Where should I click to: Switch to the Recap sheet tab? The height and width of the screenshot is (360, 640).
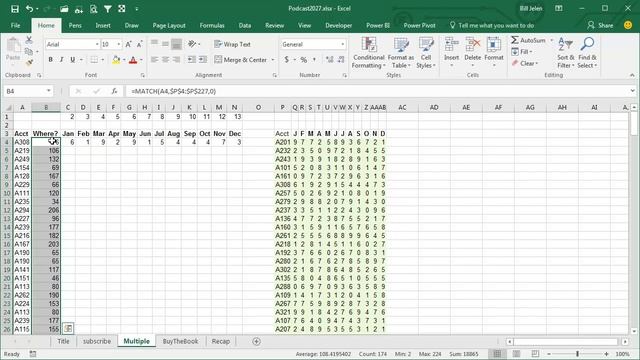[x=221, y=341]
